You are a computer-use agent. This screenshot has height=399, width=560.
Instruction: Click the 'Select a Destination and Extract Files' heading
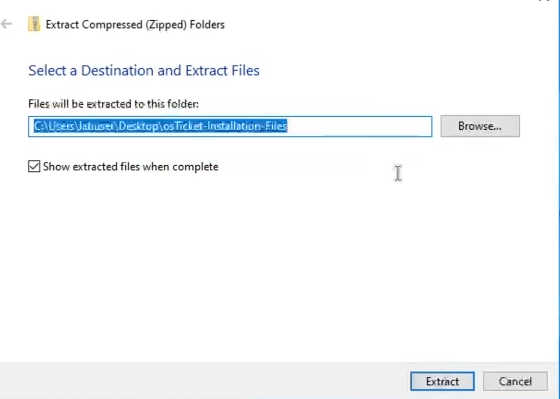[144, 70]
